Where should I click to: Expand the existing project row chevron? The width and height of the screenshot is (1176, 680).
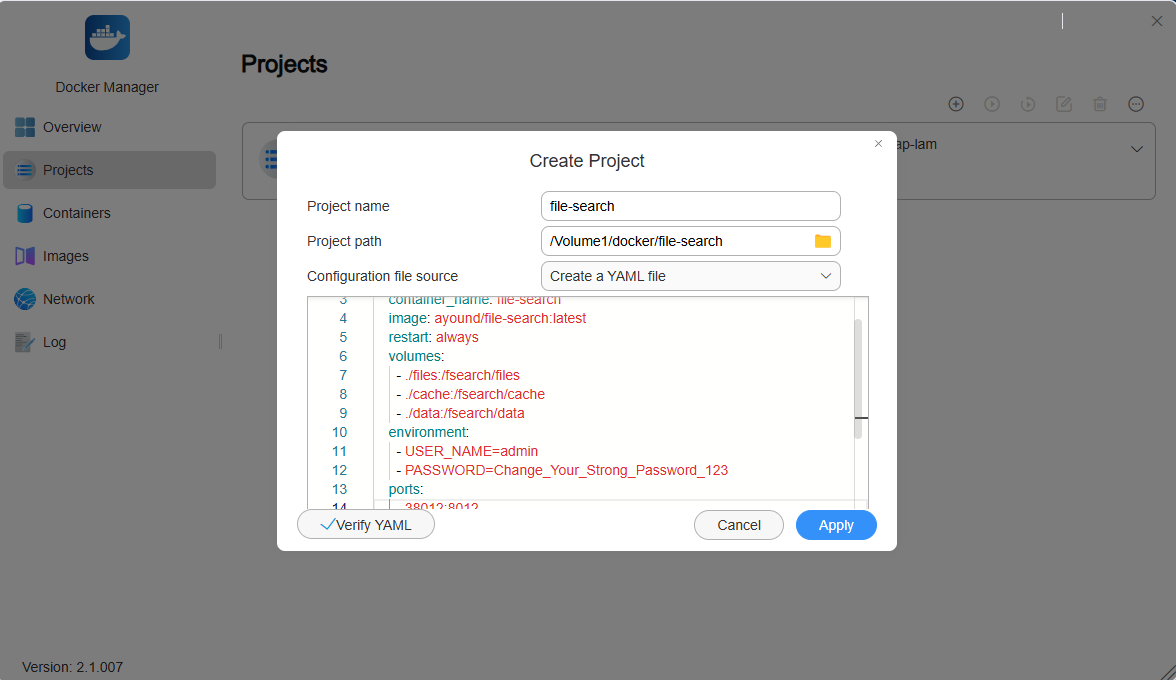(x=1136, y=149)
